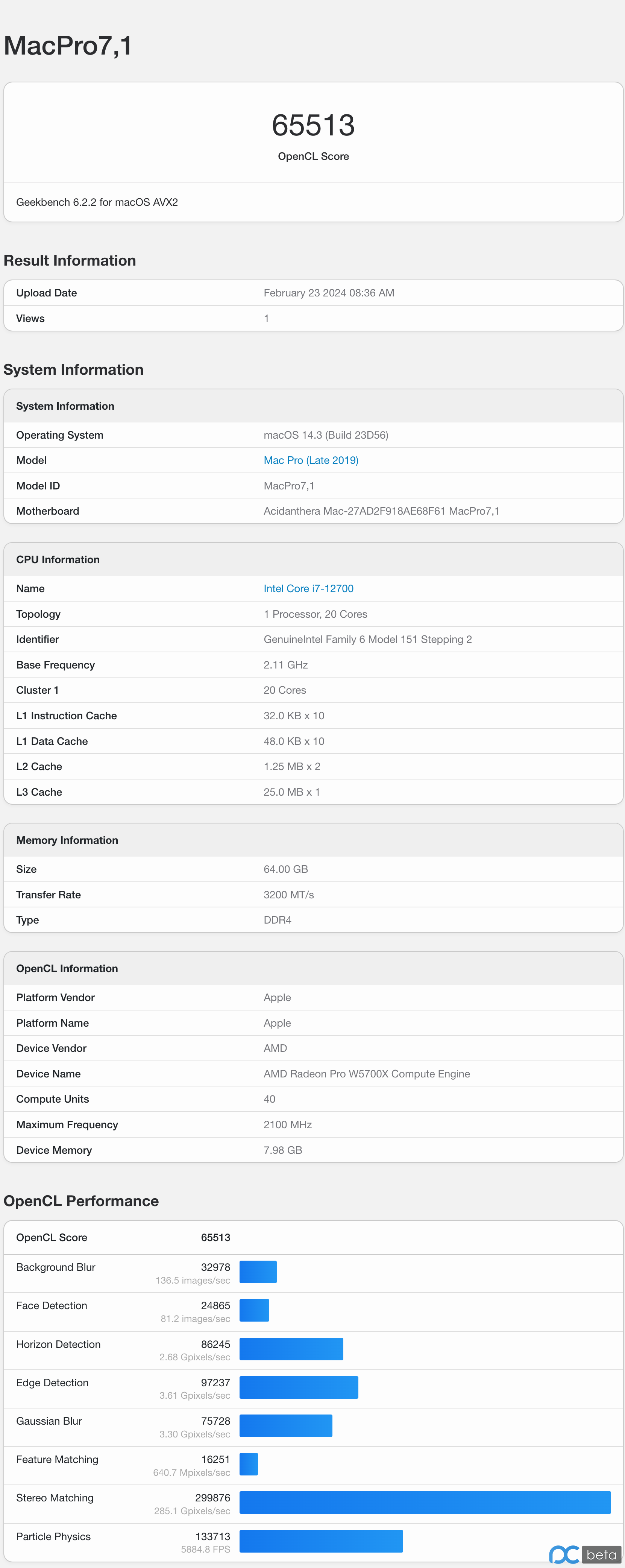Click the Face Detection score bar
Screen dimensions: 625x1568
click(254, 1310)
